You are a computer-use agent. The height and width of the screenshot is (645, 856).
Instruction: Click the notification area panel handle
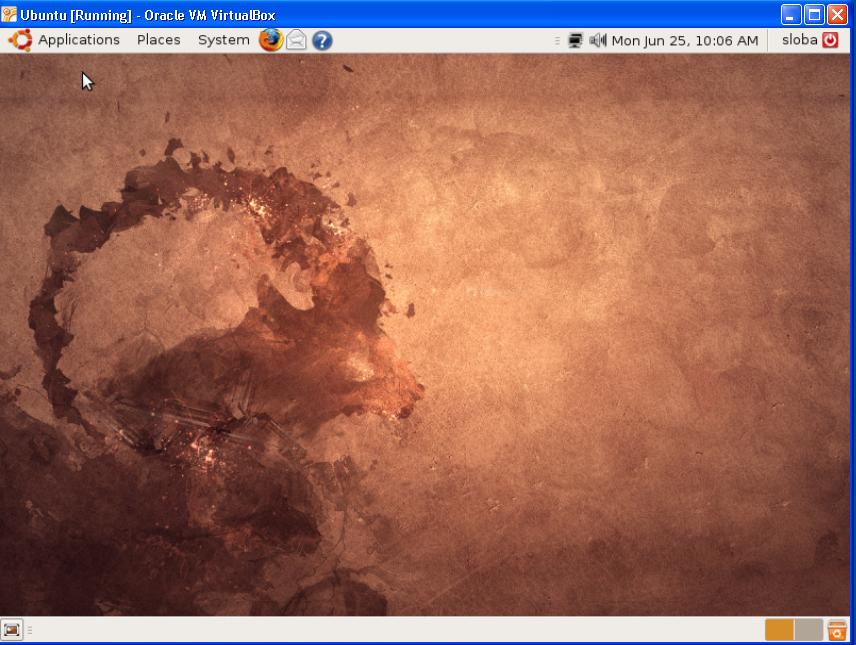[x=557, y=40]
